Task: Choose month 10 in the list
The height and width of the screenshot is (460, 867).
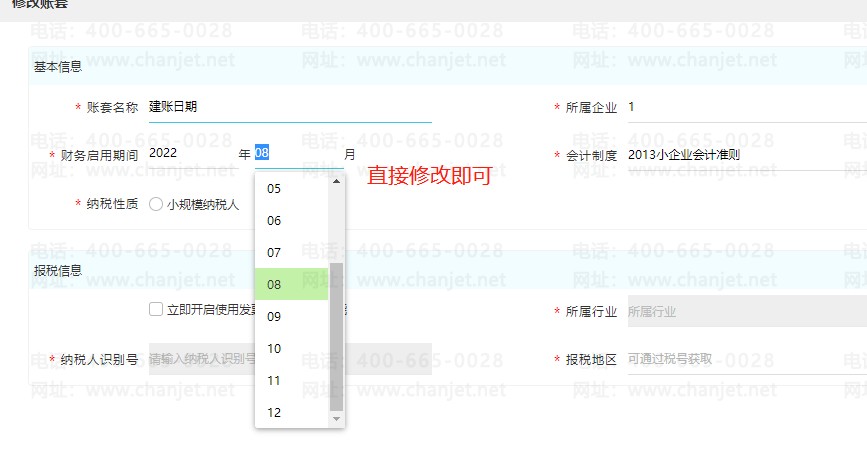Action: pyautogui.click(x=291, y=348)
